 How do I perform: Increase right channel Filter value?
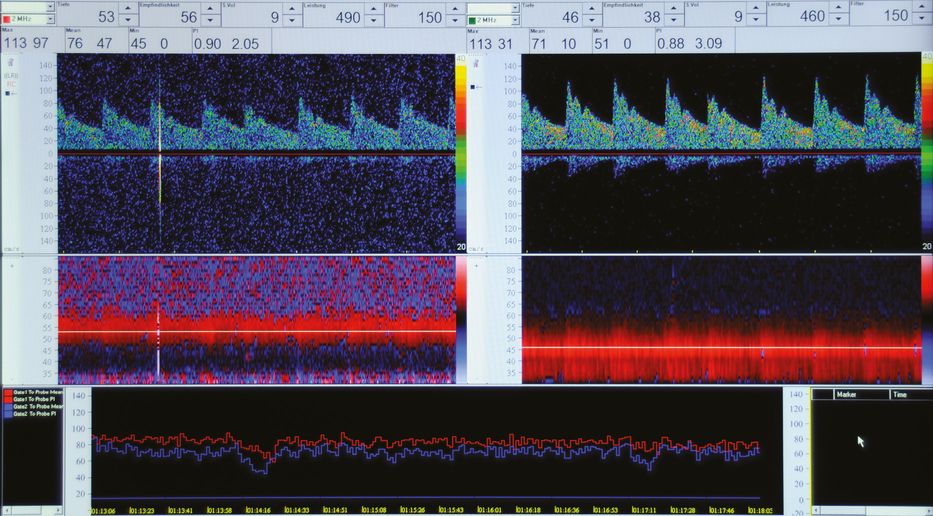(x=918, y=9)
